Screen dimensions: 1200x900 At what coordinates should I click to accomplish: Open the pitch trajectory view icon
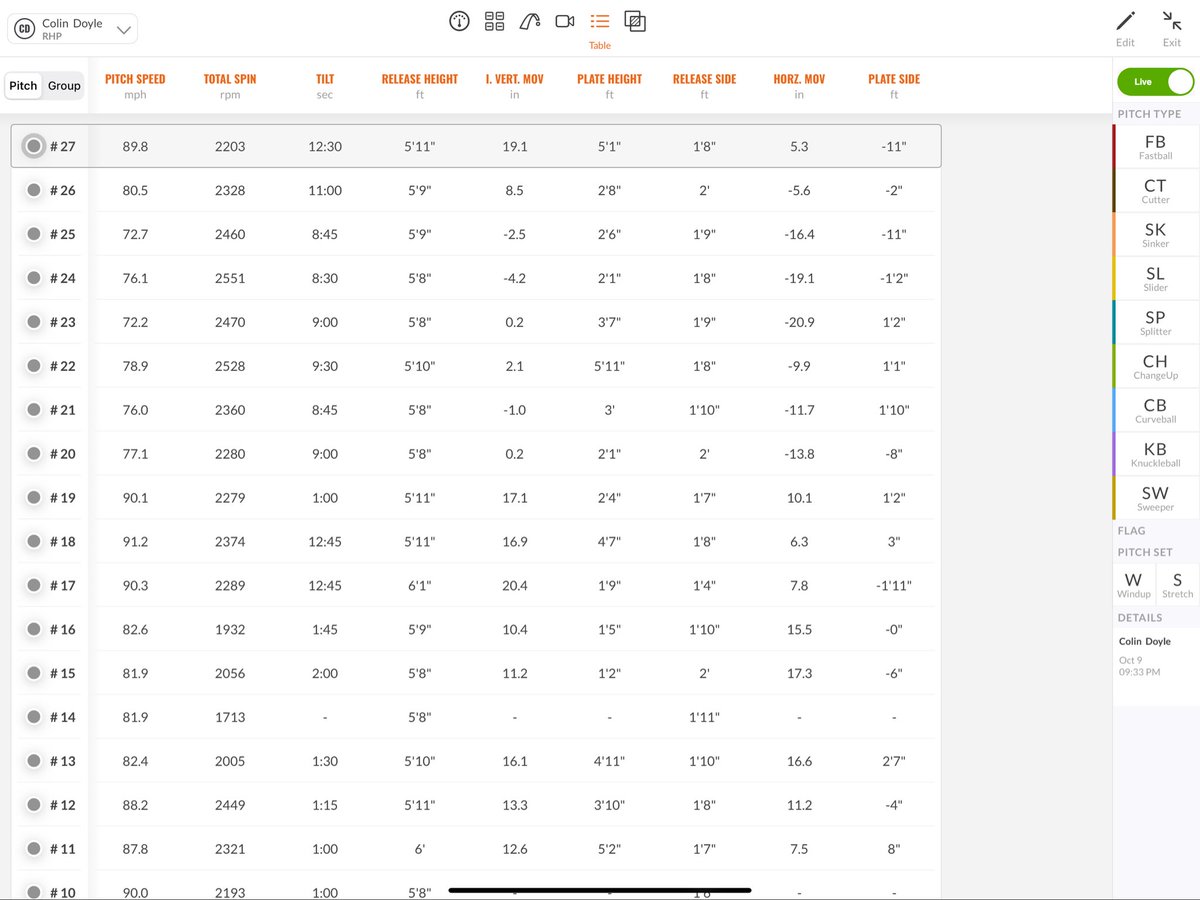point(530,21)
